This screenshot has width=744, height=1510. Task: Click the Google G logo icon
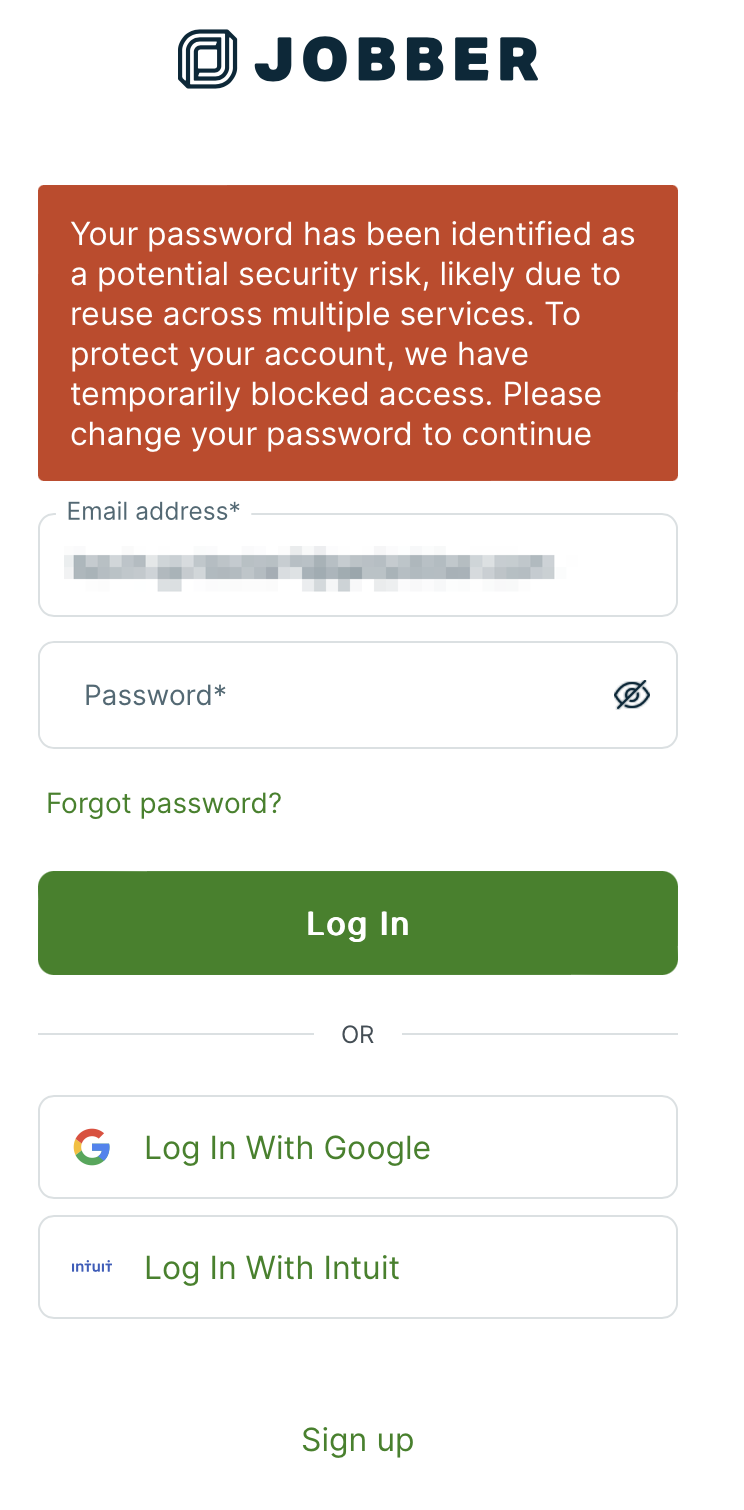(x=92, y=1147)
